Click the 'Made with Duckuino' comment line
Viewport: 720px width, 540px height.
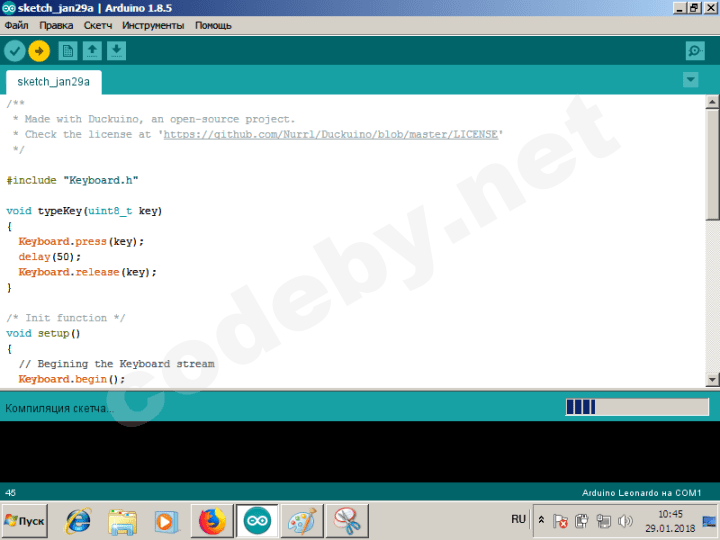click(154, 119)
